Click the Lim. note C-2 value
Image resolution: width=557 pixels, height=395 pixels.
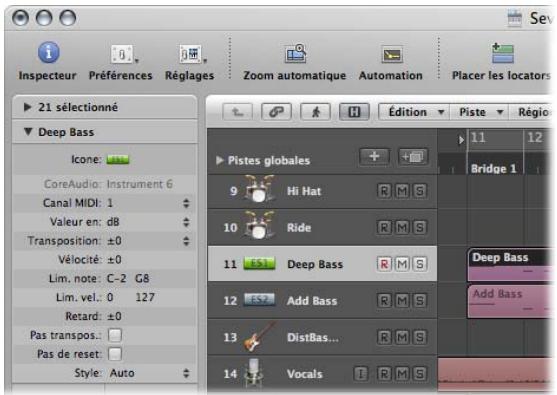[117, 278]
